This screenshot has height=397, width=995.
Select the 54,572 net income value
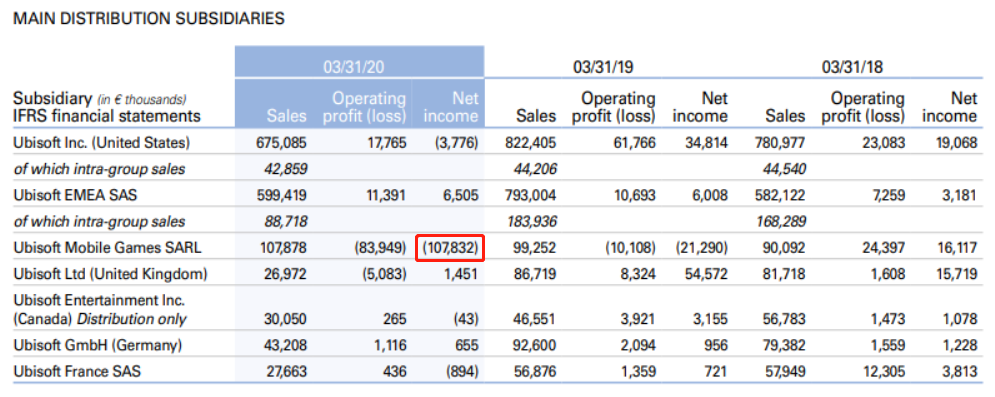click(x=705, y=275)
